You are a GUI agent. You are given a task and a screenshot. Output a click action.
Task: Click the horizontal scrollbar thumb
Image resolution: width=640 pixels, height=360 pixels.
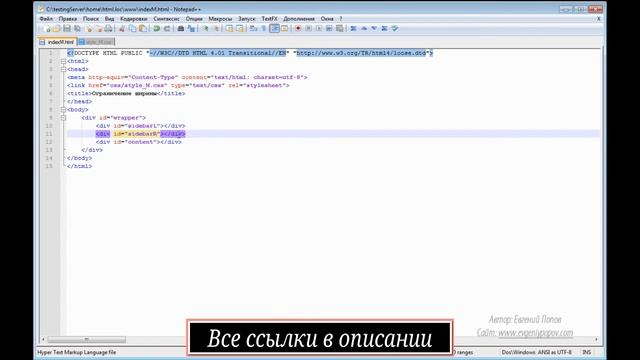[x=87, y=340]
